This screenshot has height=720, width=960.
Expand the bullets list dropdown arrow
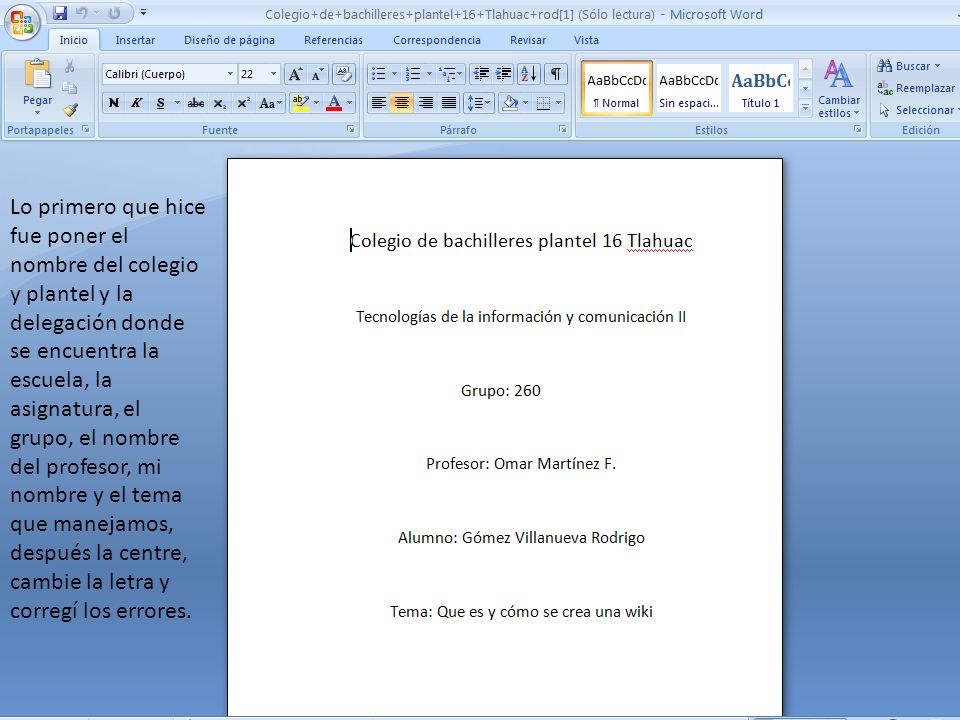(x=394, y=74)
